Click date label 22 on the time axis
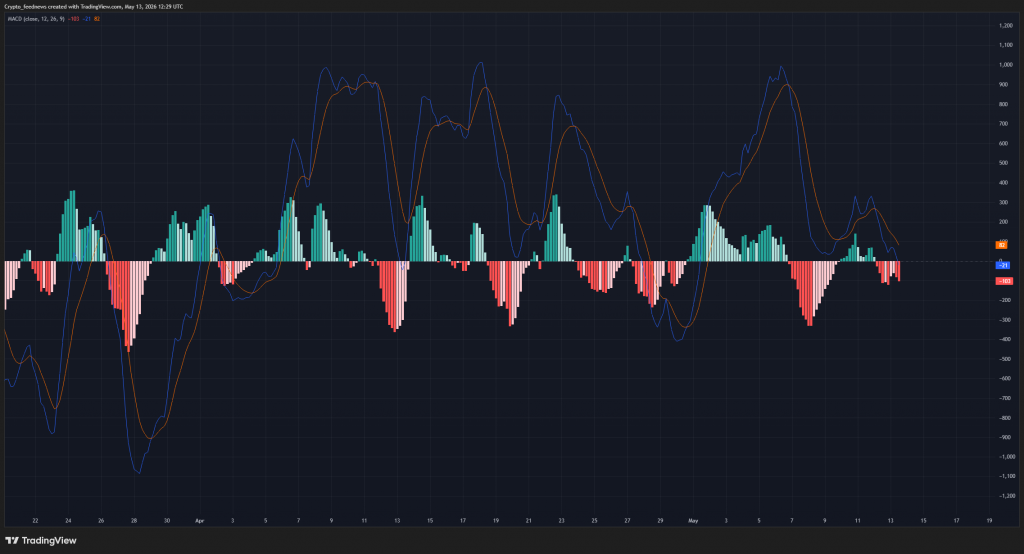The width and height of the screenshot is (1024, 554). 35,521
